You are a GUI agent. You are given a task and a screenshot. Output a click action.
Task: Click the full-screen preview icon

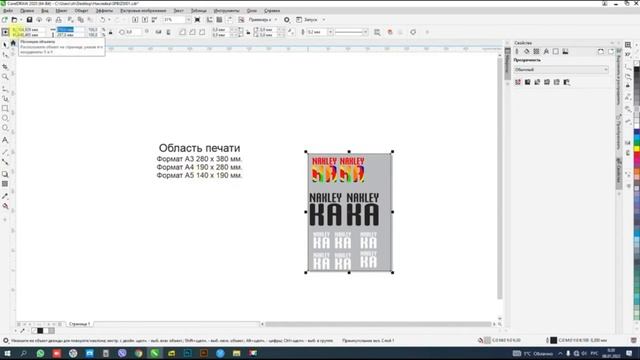coord(198,20)
